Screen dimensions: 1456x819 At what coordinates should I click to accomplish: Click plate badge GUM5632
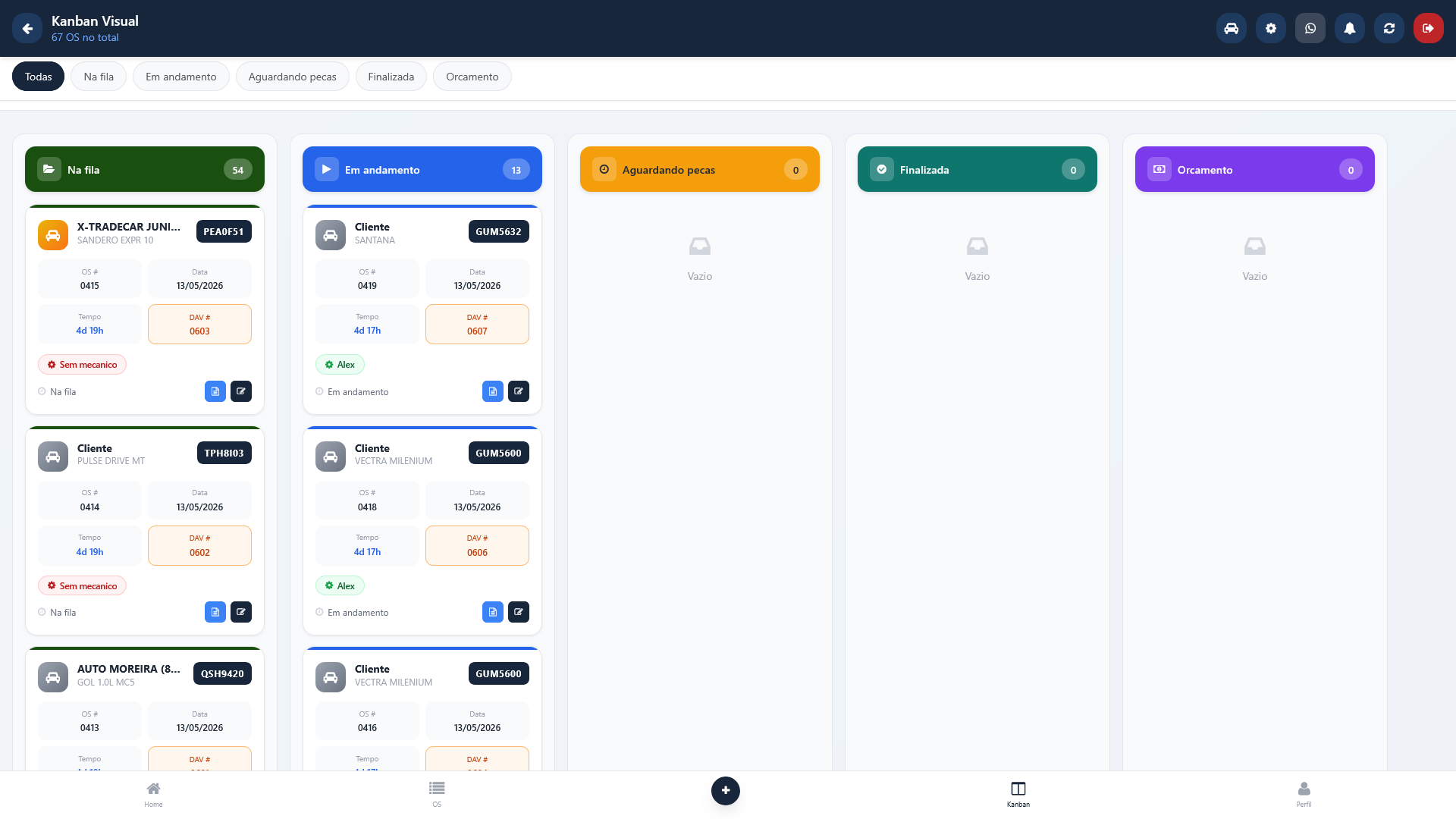(499, 231)
